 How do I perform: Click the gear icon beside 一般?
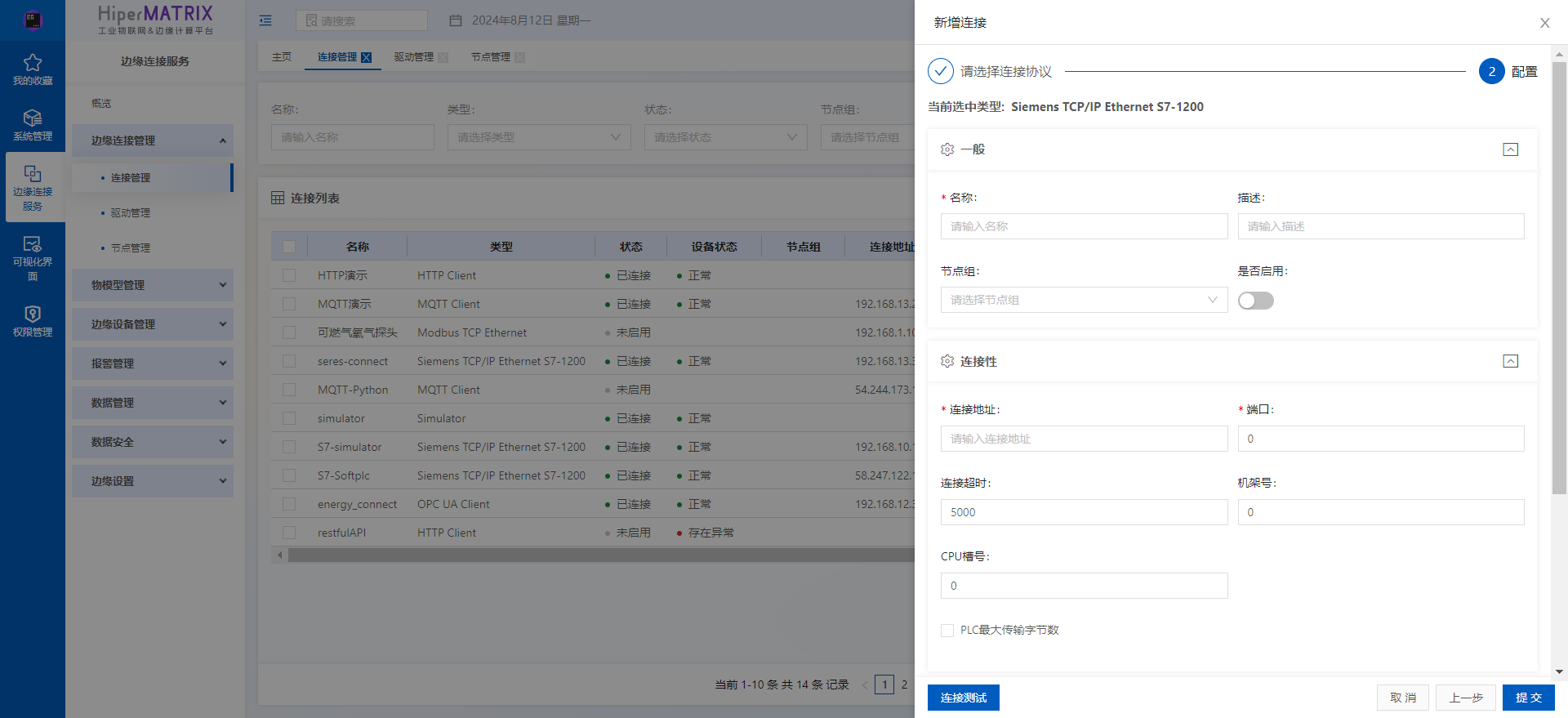[947, 149]
